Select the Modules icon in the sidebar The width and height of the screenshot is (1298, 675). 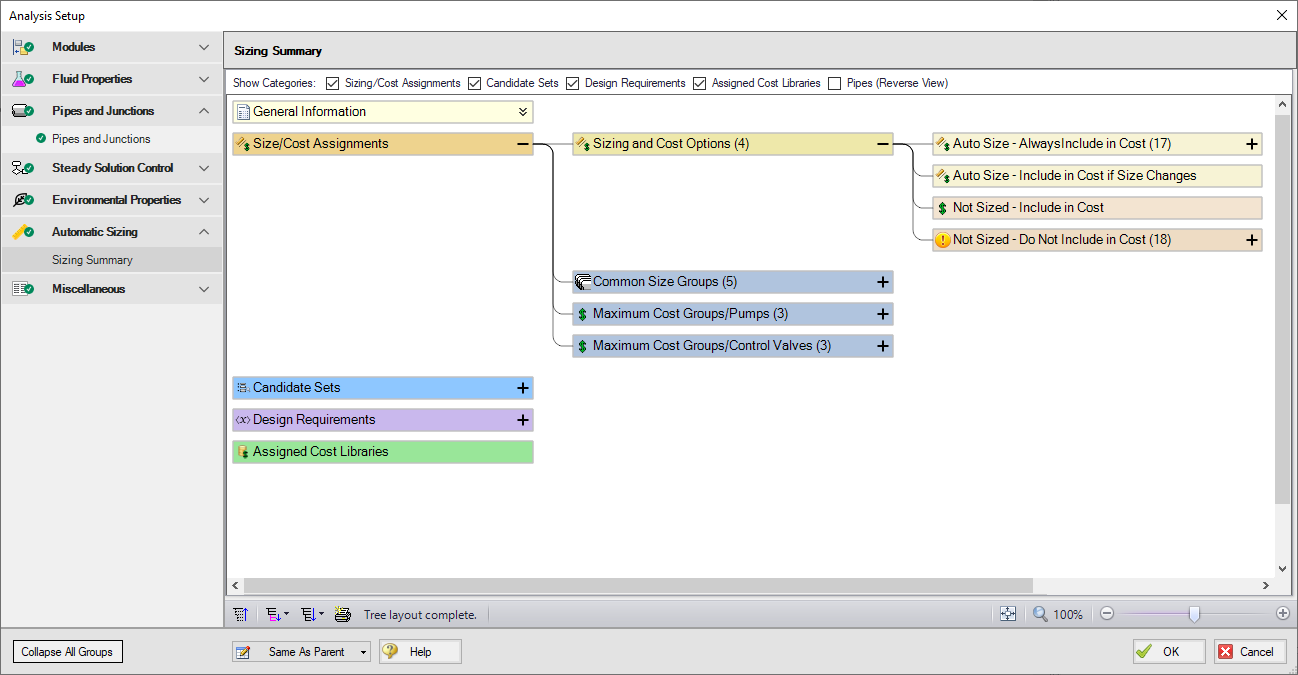22,46
